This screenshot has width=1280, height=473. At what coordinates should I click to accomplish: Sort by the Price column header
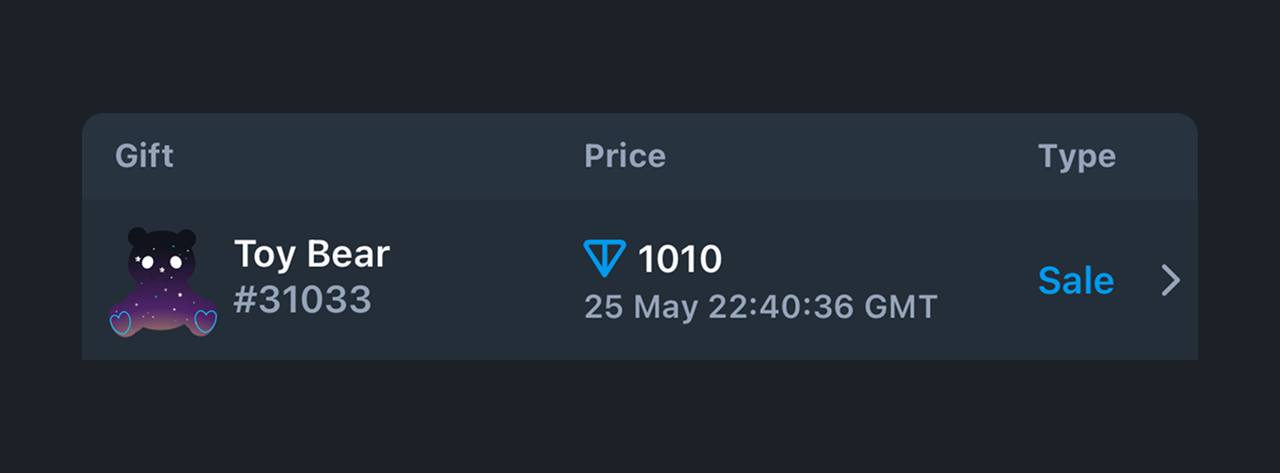click(625, 156)
